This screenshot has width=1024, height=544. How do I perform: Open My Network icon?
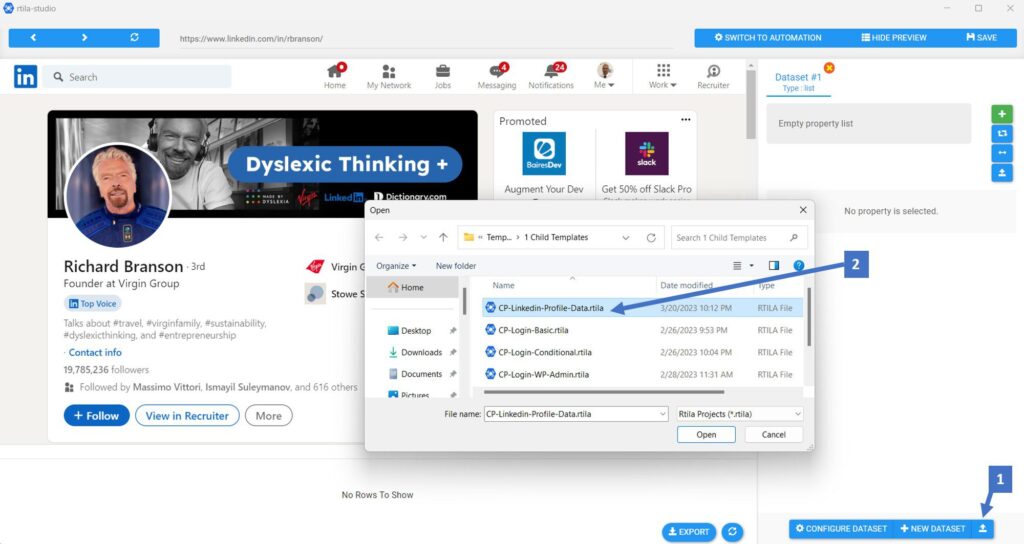click(x=389, y=76)
